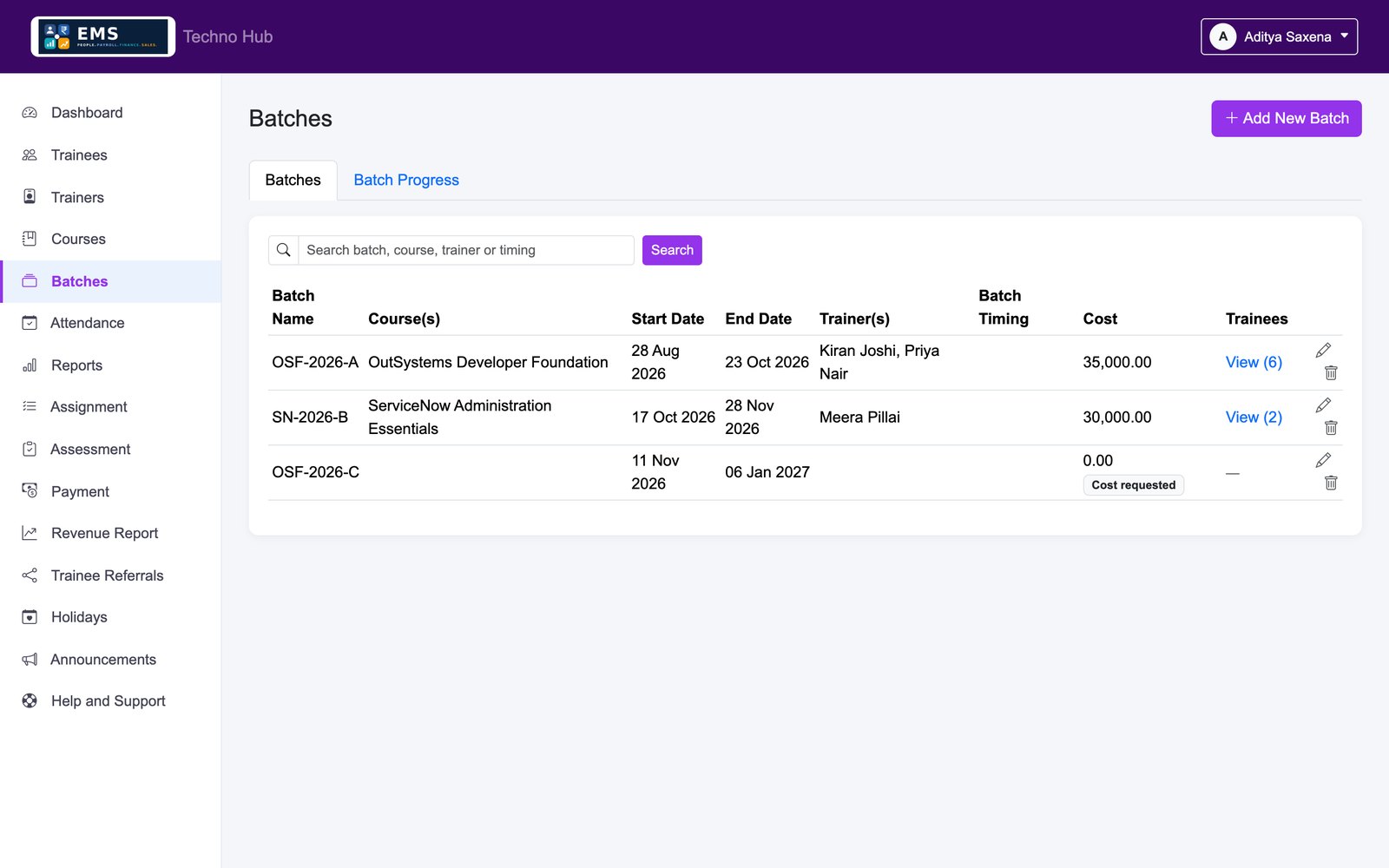Screen dimensions: 1389x868
Task: Click the Trainee Referrals share icon
Action: pyautogui.click(x=30, y=575)
